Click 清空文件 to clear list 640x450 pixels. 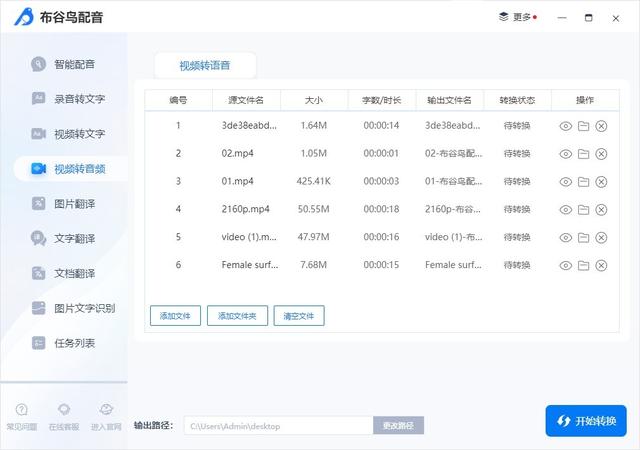point(299,316)
